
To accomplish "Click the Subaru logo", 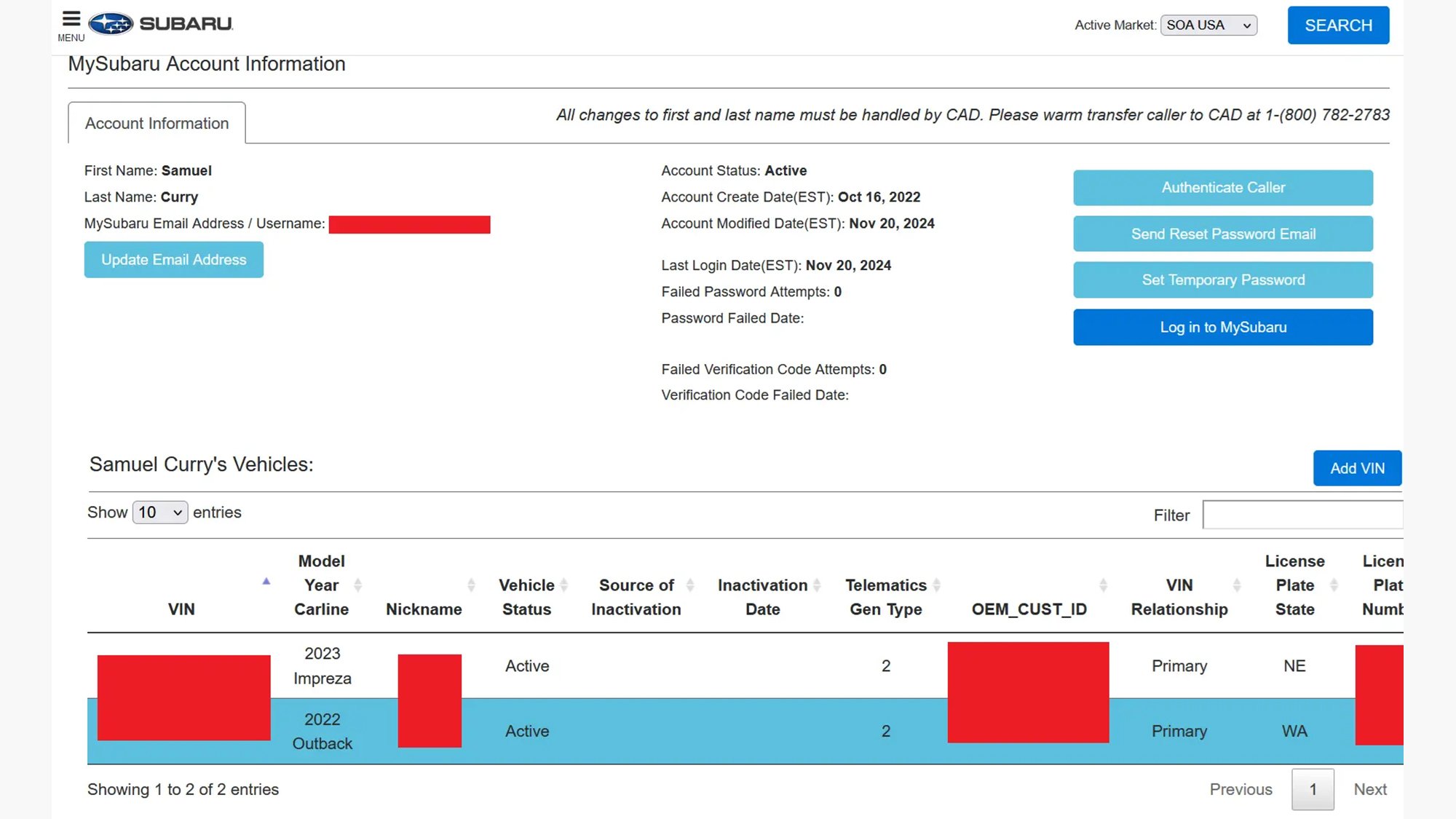I will 161,24.
